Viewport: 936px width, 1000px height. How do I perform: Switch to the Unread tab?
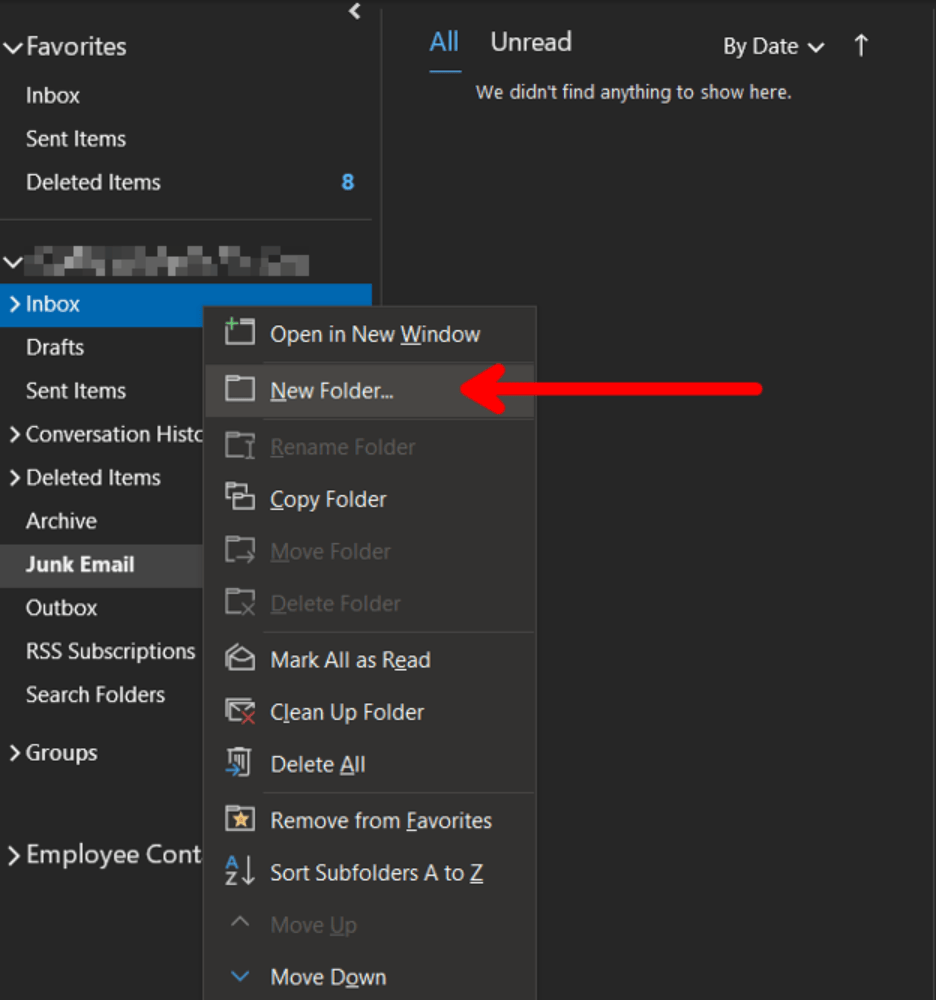click(530, 42)
